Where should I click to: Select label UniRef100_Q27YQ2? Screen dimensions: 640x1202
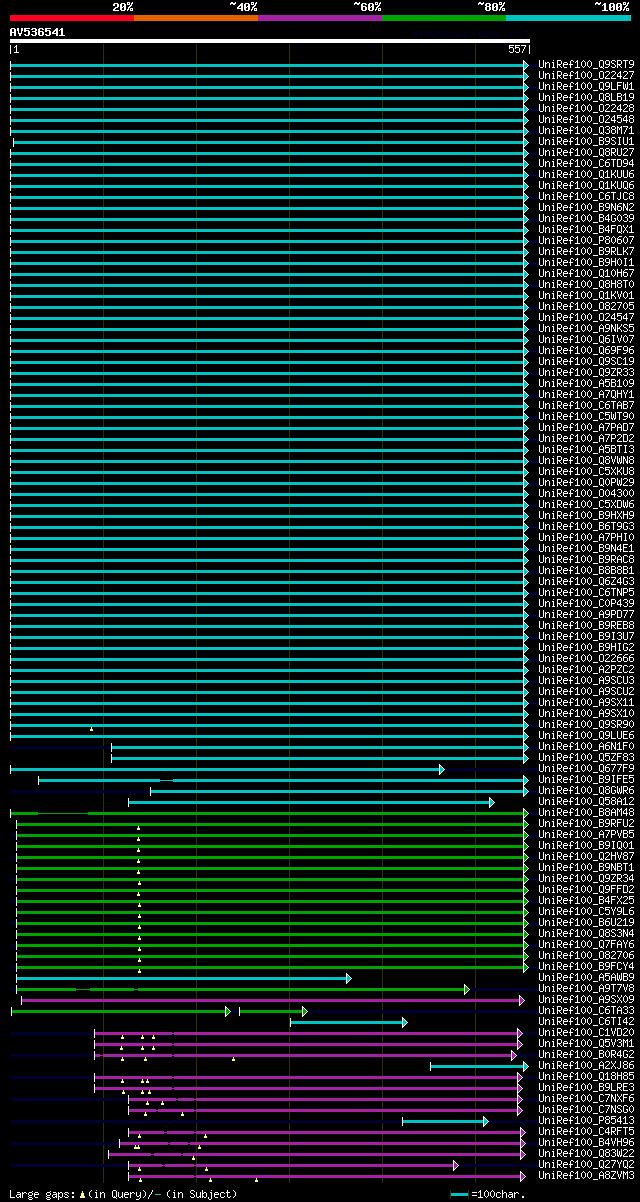586,1164
